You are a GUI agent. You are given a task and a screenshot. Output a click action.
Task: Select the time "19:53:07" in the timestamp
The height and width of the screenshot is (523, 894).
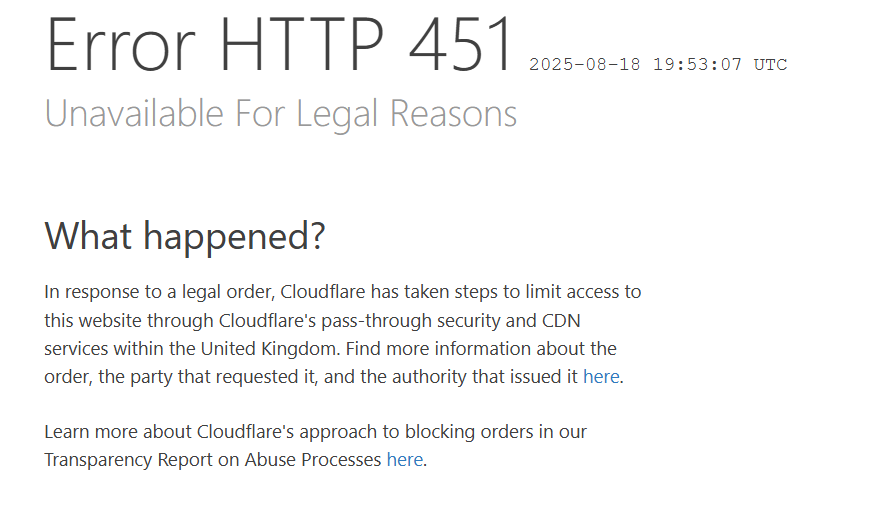pyautogui.click(x=697, y=64)
